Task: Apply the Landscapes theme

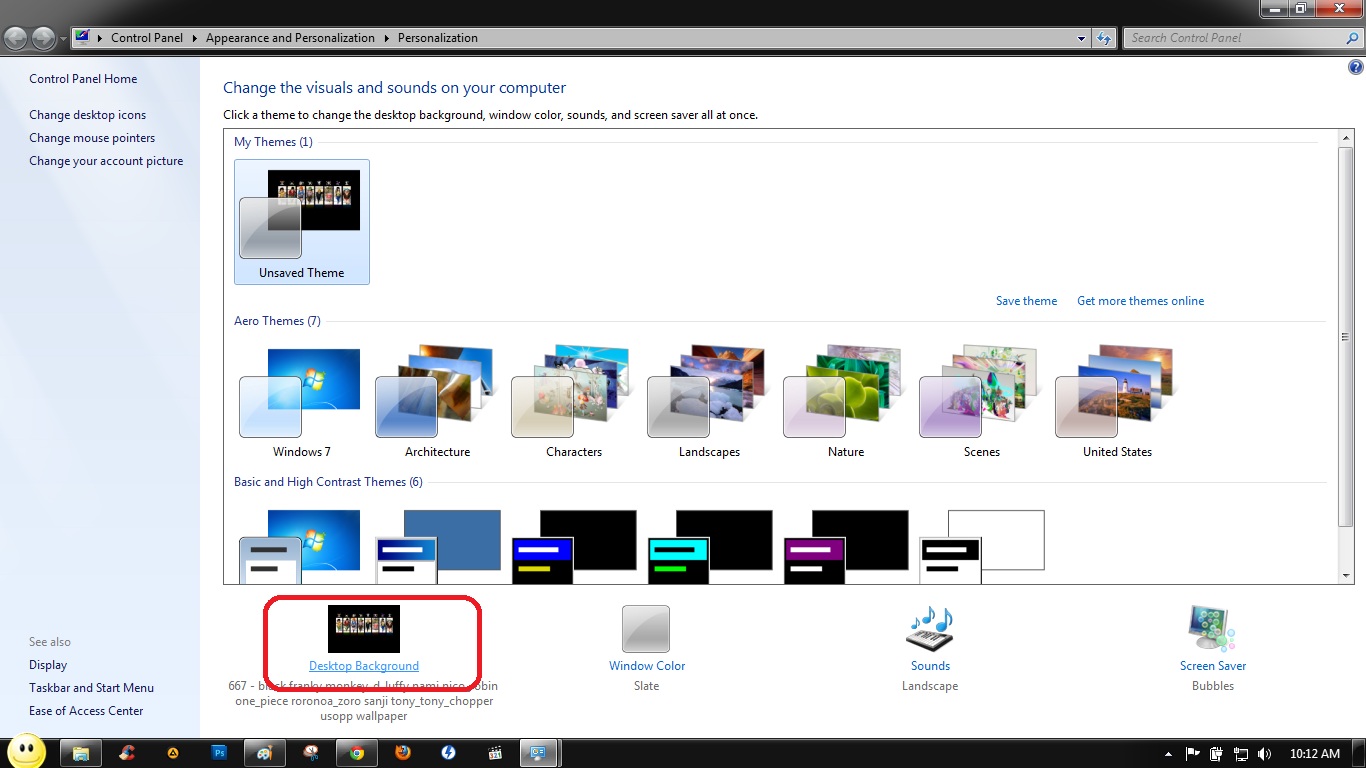Action: [709, 402]
